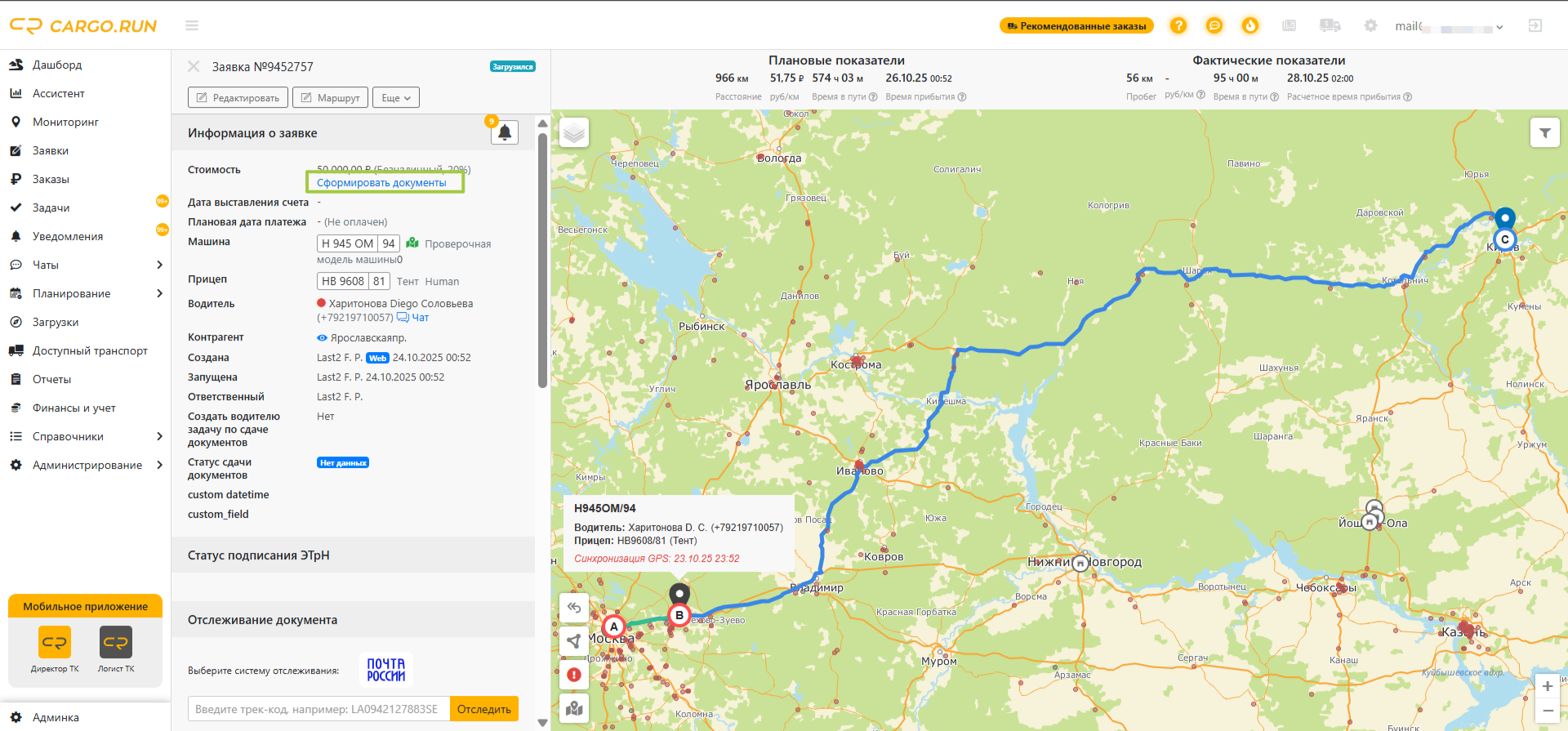Click the green map icon near Проверочная

(412, 243)
